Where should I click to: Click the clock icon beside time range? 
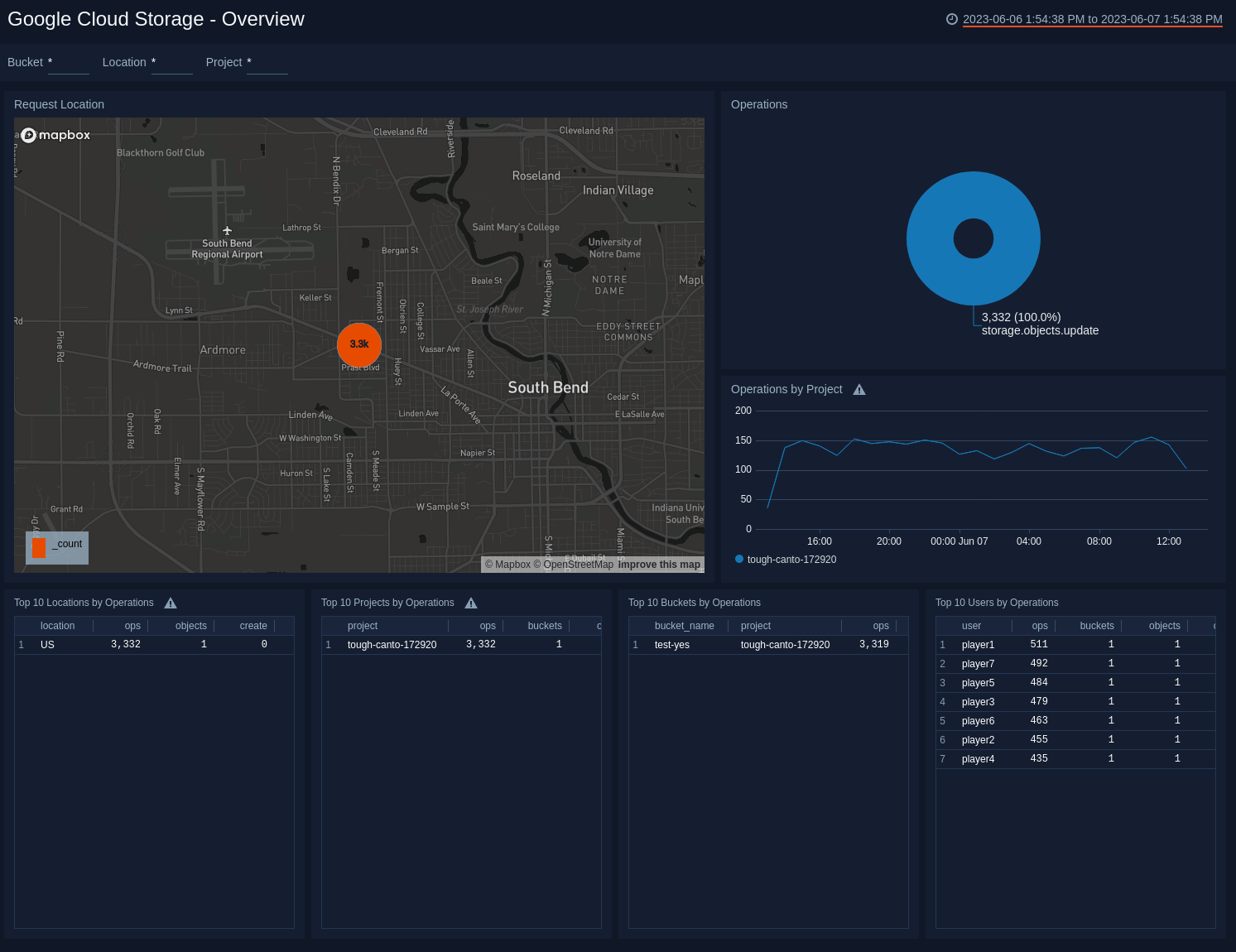(952, 19)
